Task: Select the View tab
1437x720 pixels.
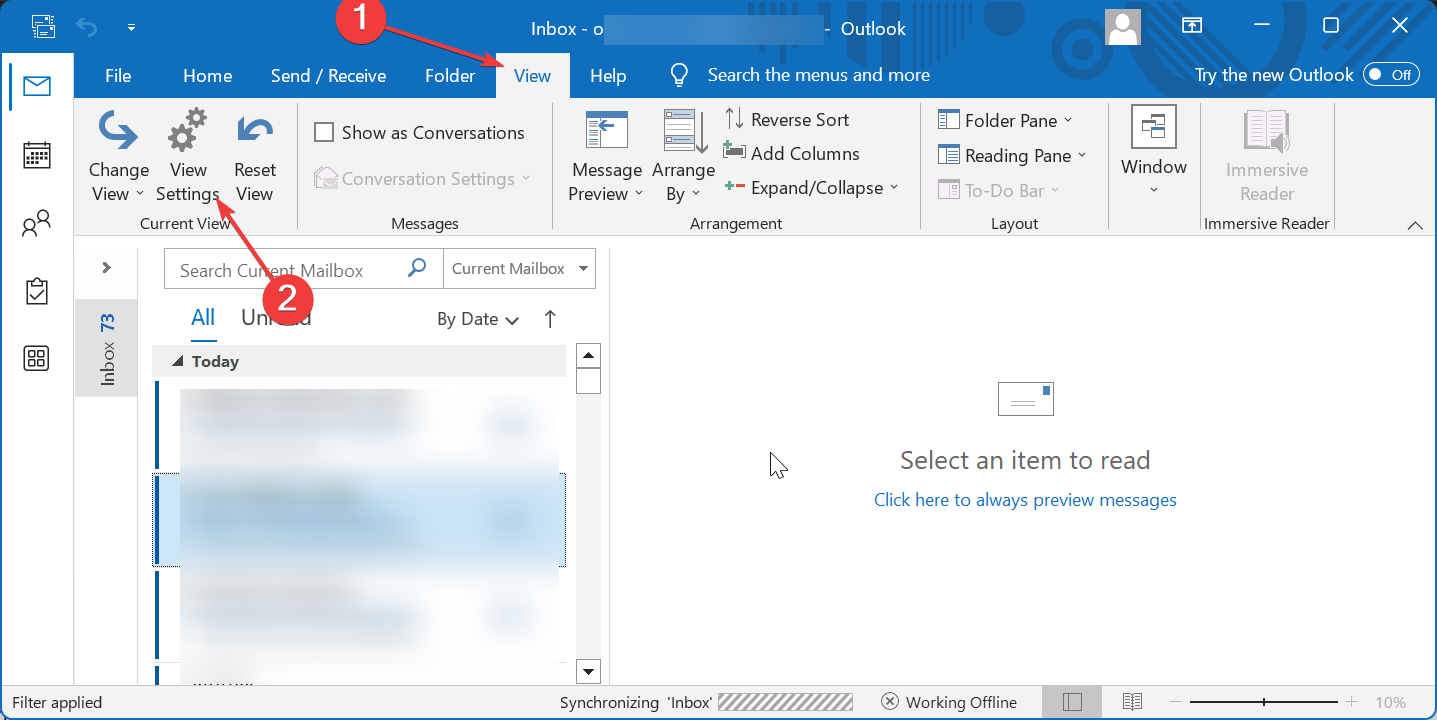Action: [x=532, y=76]
